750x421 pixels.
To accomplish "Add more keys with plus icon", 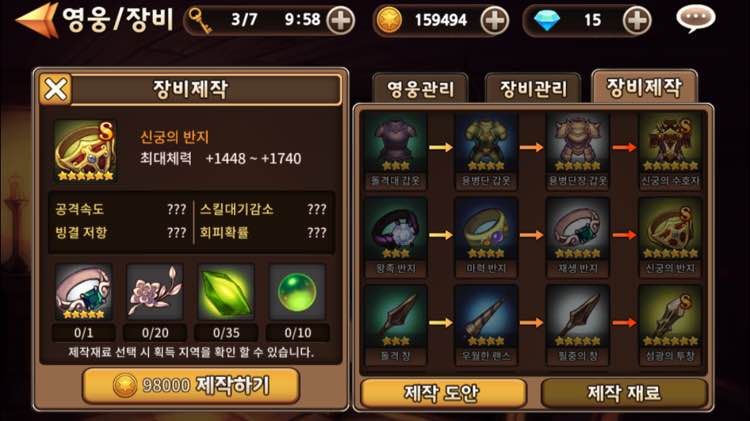I will pos(340,21).
